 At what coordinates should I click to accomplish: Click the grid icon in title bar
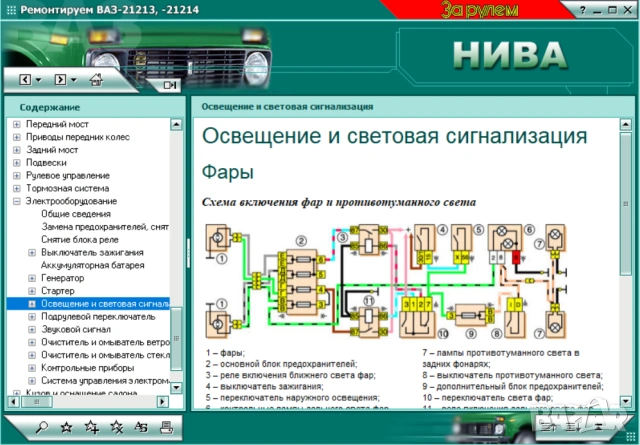(11, 10)
